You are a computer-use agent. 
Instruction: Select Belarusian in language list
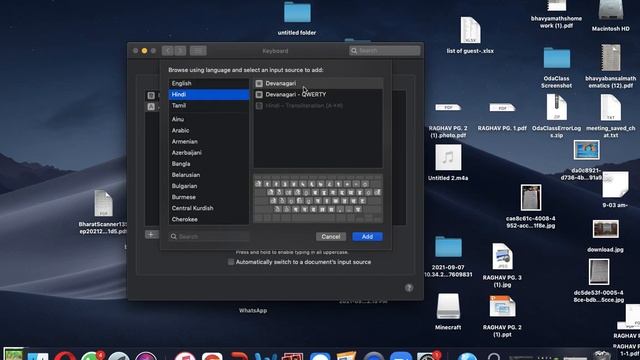(x=209, y=175)
